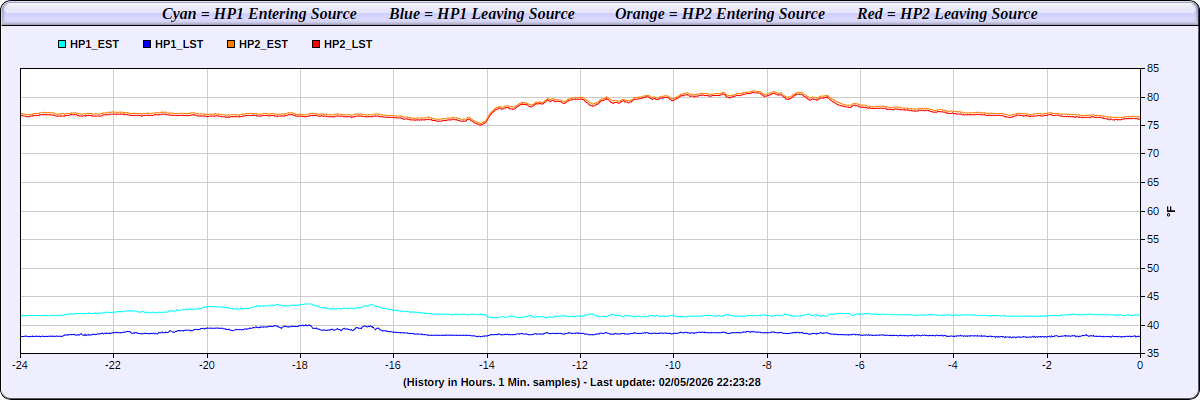This screenshot has width=1200, height=400.
Task: Click the 'Cyan = HP1 Entering Source' title text
Action: click(259, 14)
